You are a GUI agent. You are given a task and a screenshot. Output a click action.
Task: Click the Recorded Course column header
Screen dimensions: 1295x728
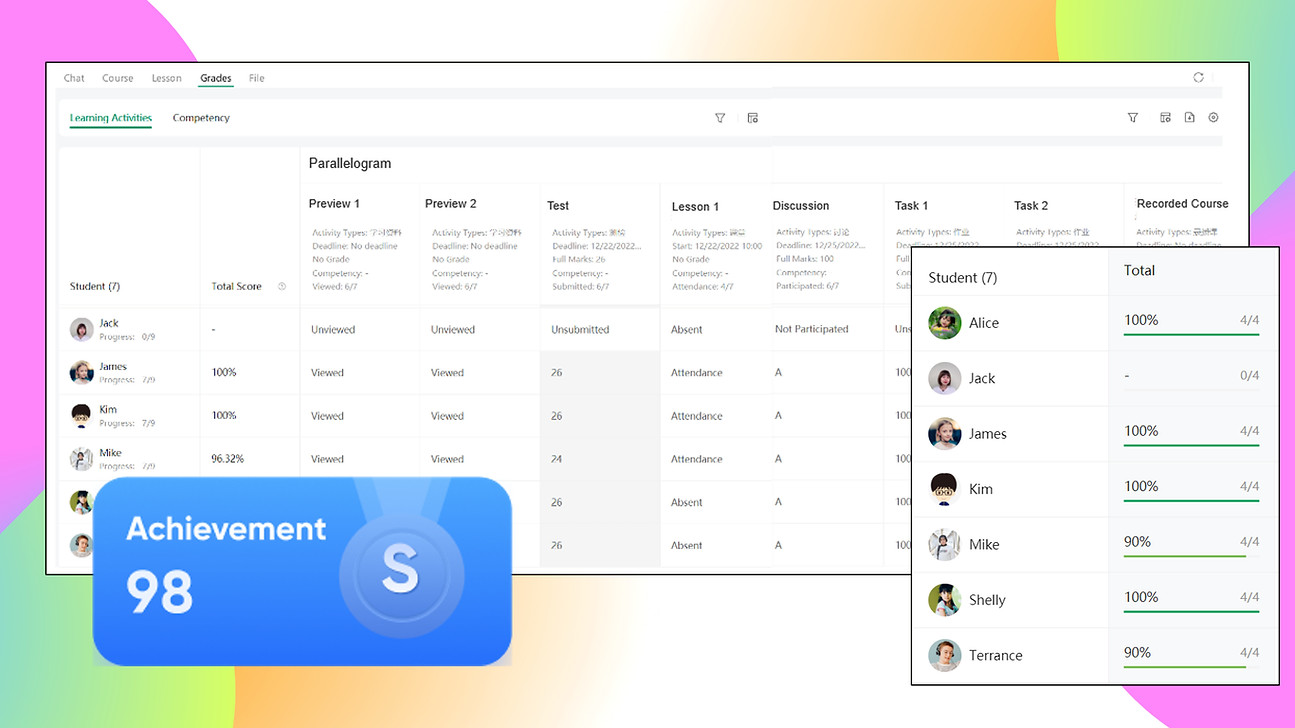(x=1182, y=204)
